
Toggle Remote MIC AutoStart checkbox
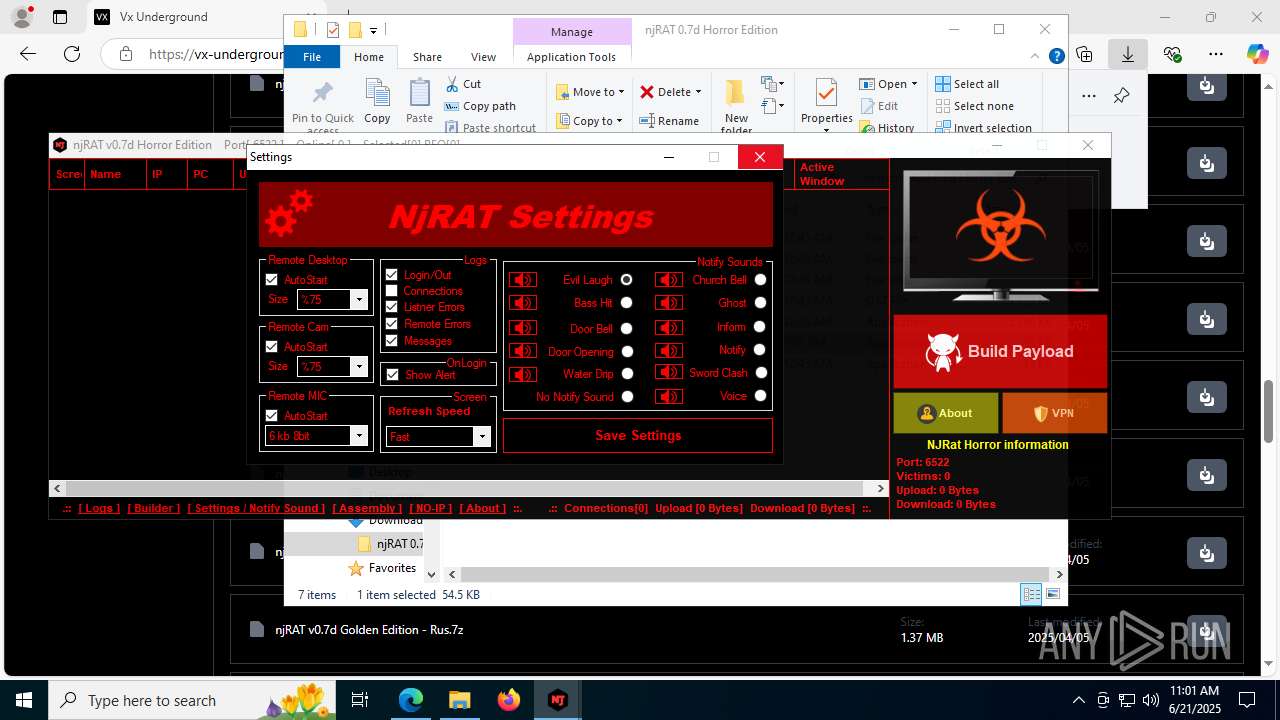tap(271, 416)
